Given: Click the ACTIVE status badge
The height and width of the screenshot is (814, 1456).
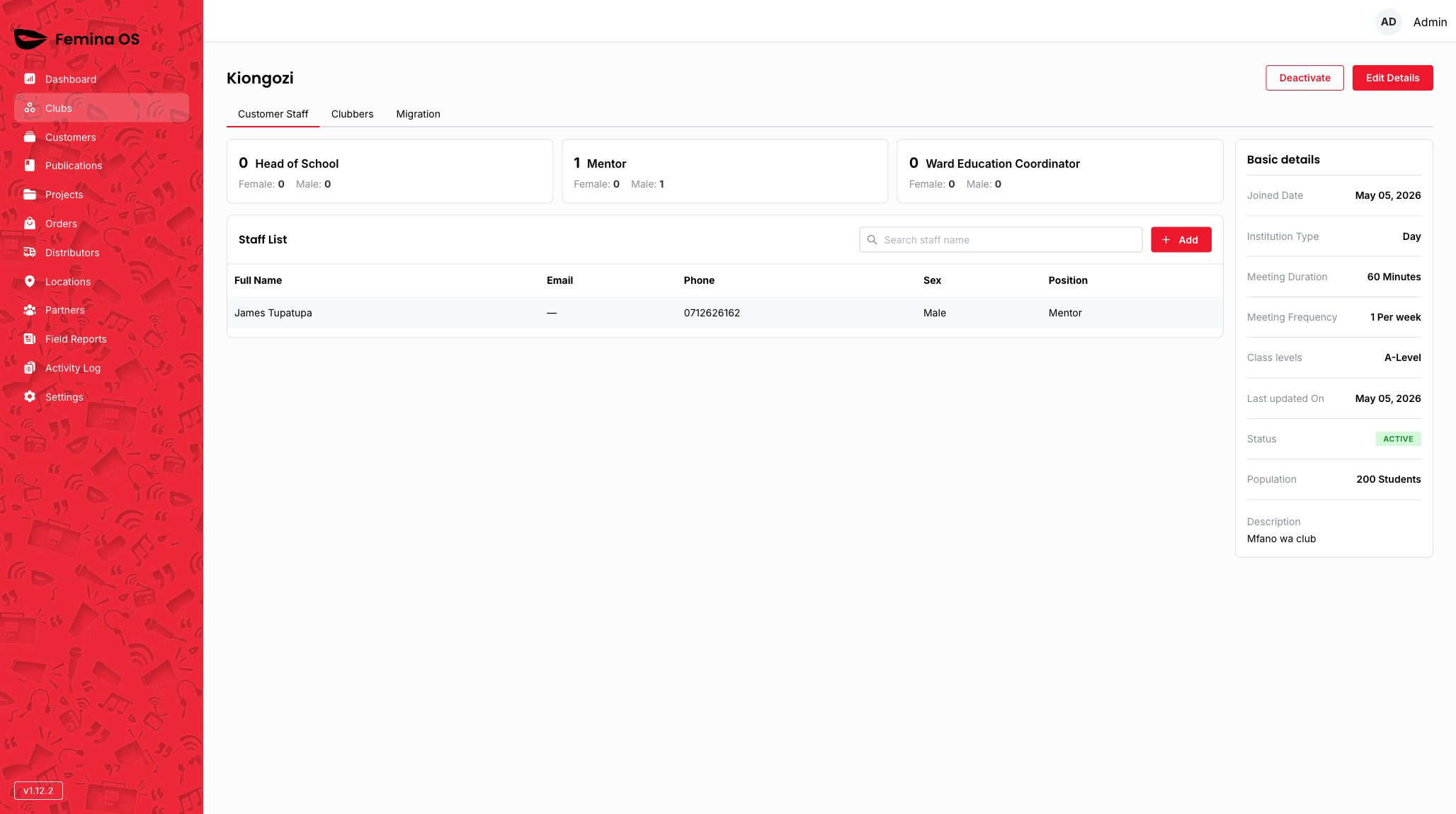Looking at the screenshot, I should (1398, 439).
